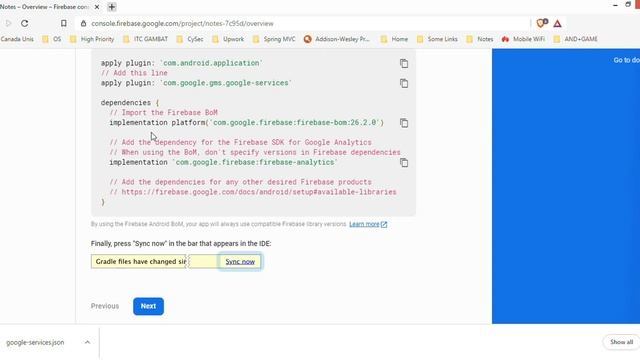Open Home bookmark folder
Viewport: 640px width, 360px height.
(394, 39)
